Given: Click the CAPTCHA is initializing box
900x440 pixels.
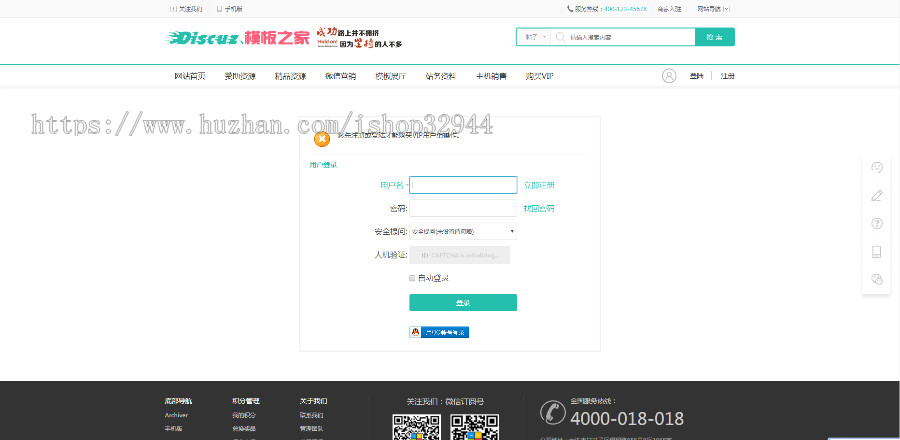Looking at the screenshot, I should click(x=460, y=255).
